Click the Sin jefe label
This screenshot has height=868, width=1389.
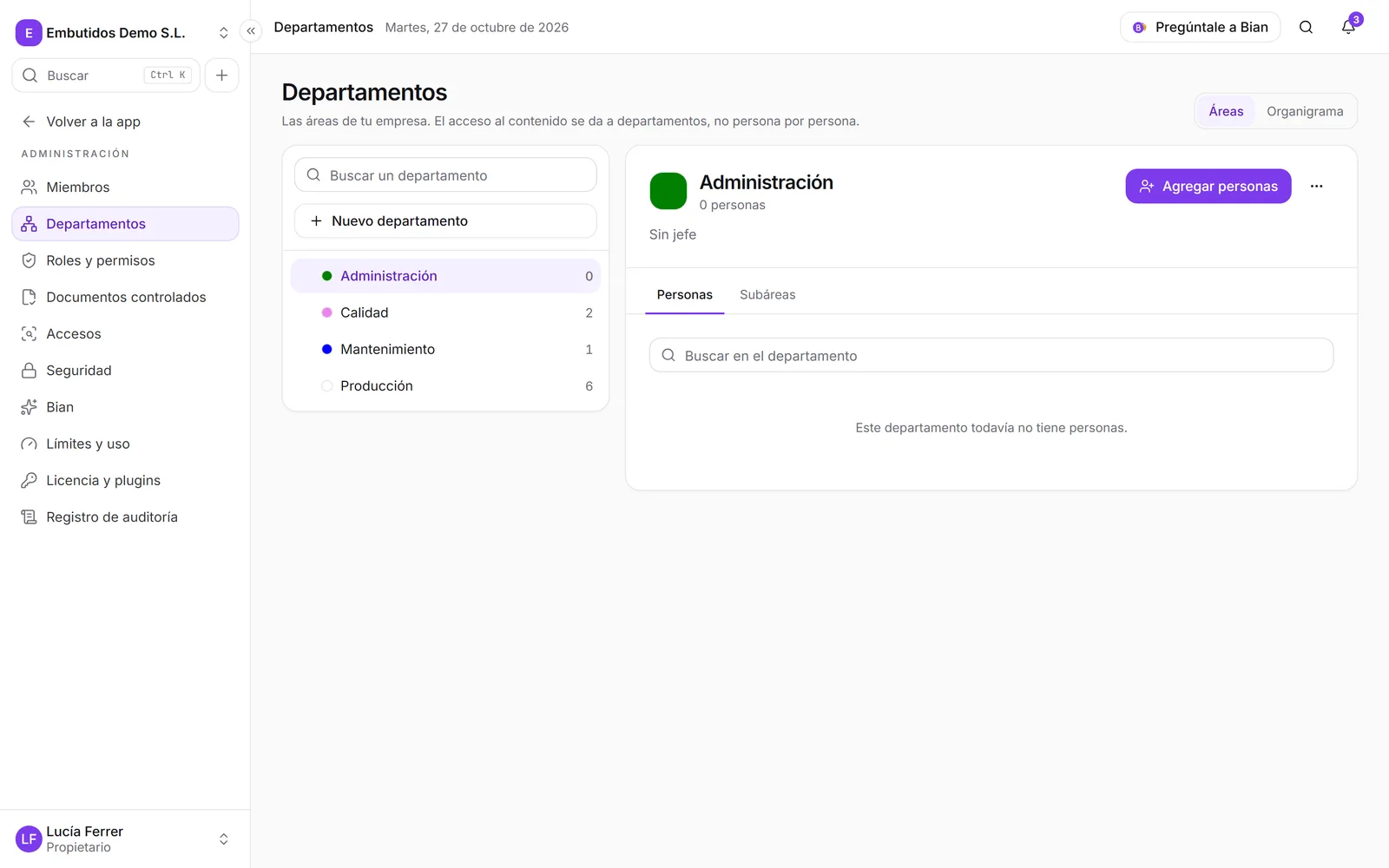[673, 234]
